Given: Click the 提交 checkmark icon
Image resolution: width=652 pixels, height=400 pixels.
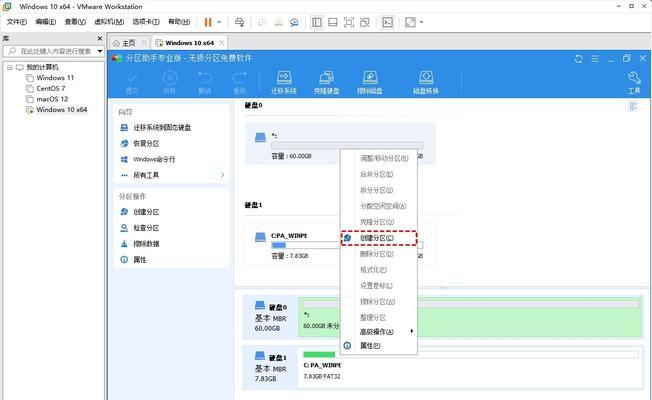Looking at the screenshot, I should [132, 77].
